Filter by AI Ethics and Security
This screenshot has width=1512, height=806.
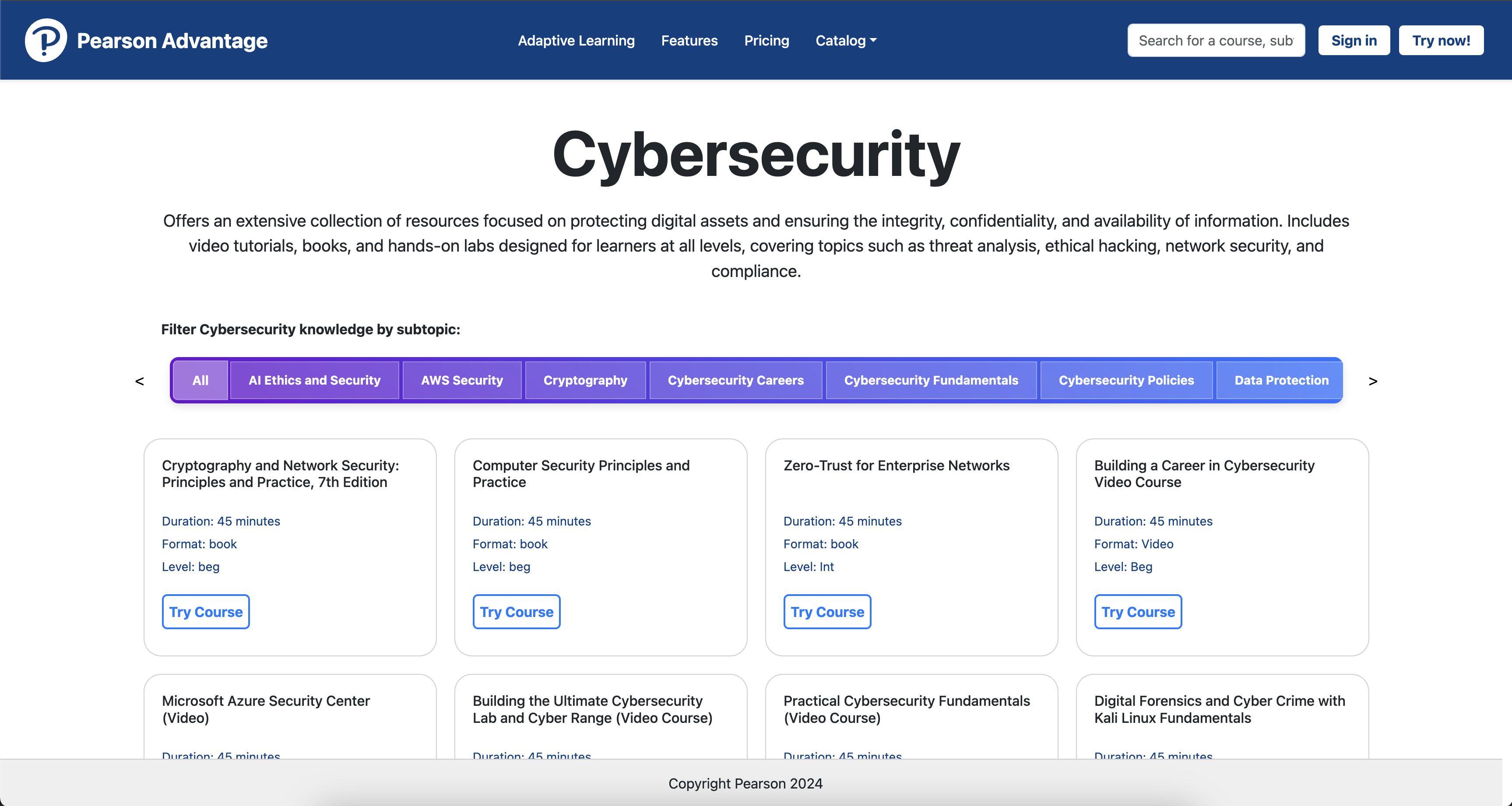point(314,380)
